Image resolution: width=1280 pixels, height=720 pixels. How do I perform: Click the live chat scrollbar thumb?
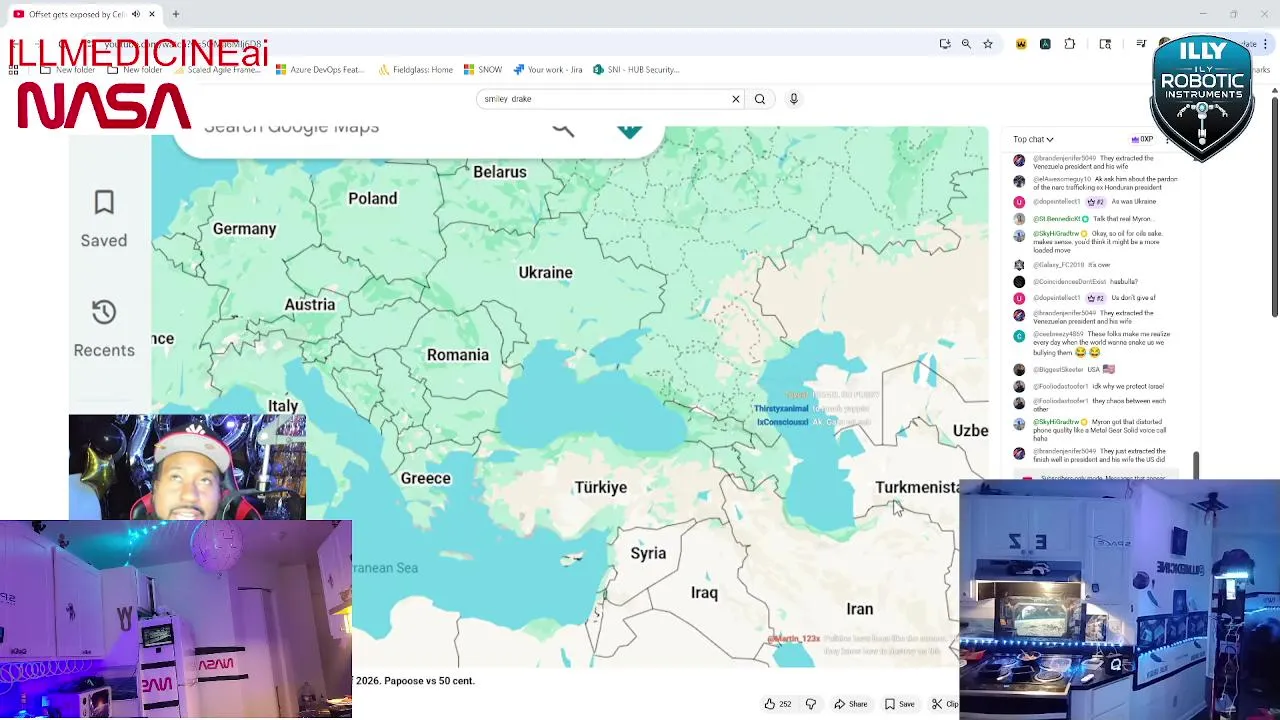pyautogui.click(x=1195, y=464)
